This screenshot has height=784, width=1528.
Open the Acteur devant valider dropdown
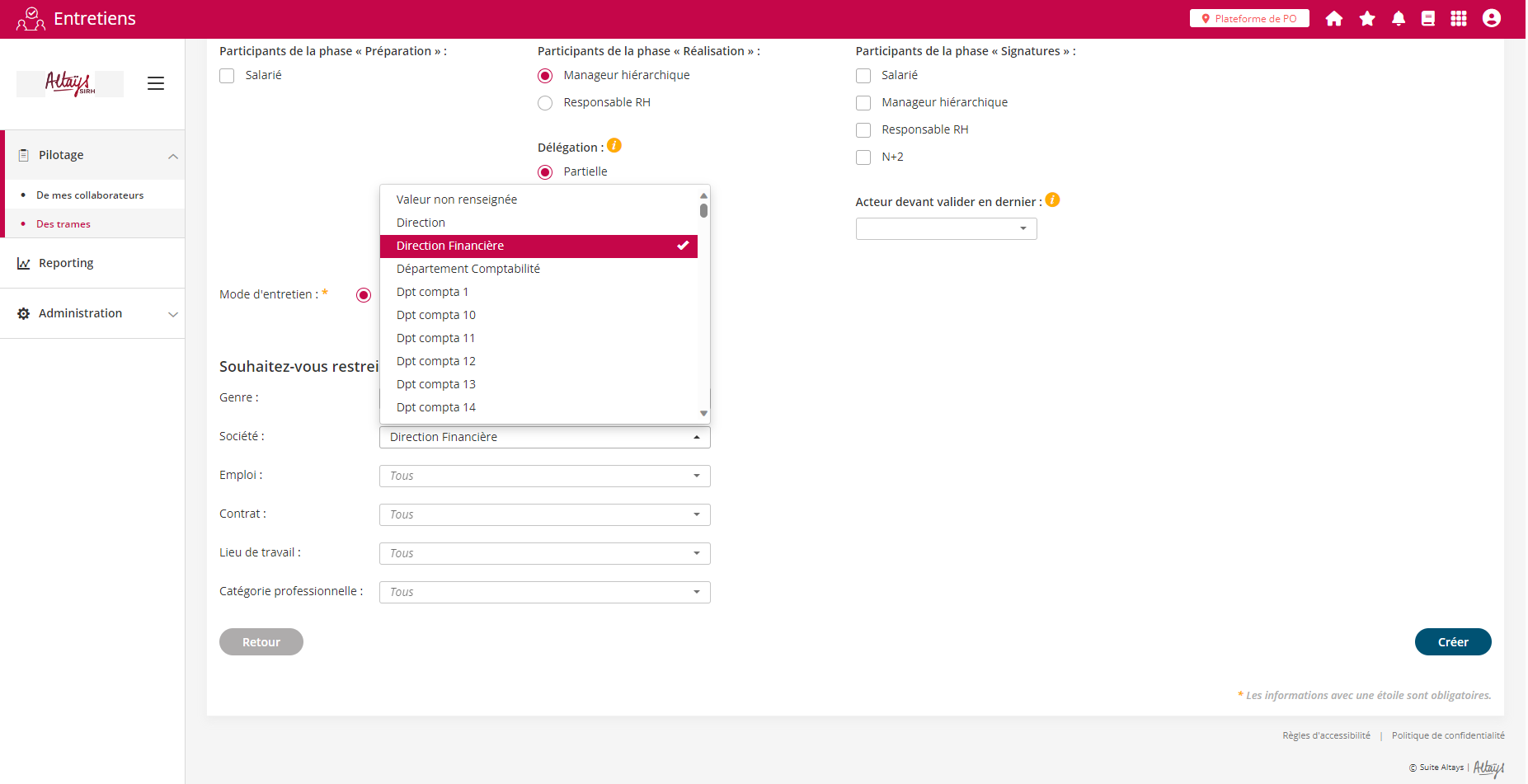(946, 228)
